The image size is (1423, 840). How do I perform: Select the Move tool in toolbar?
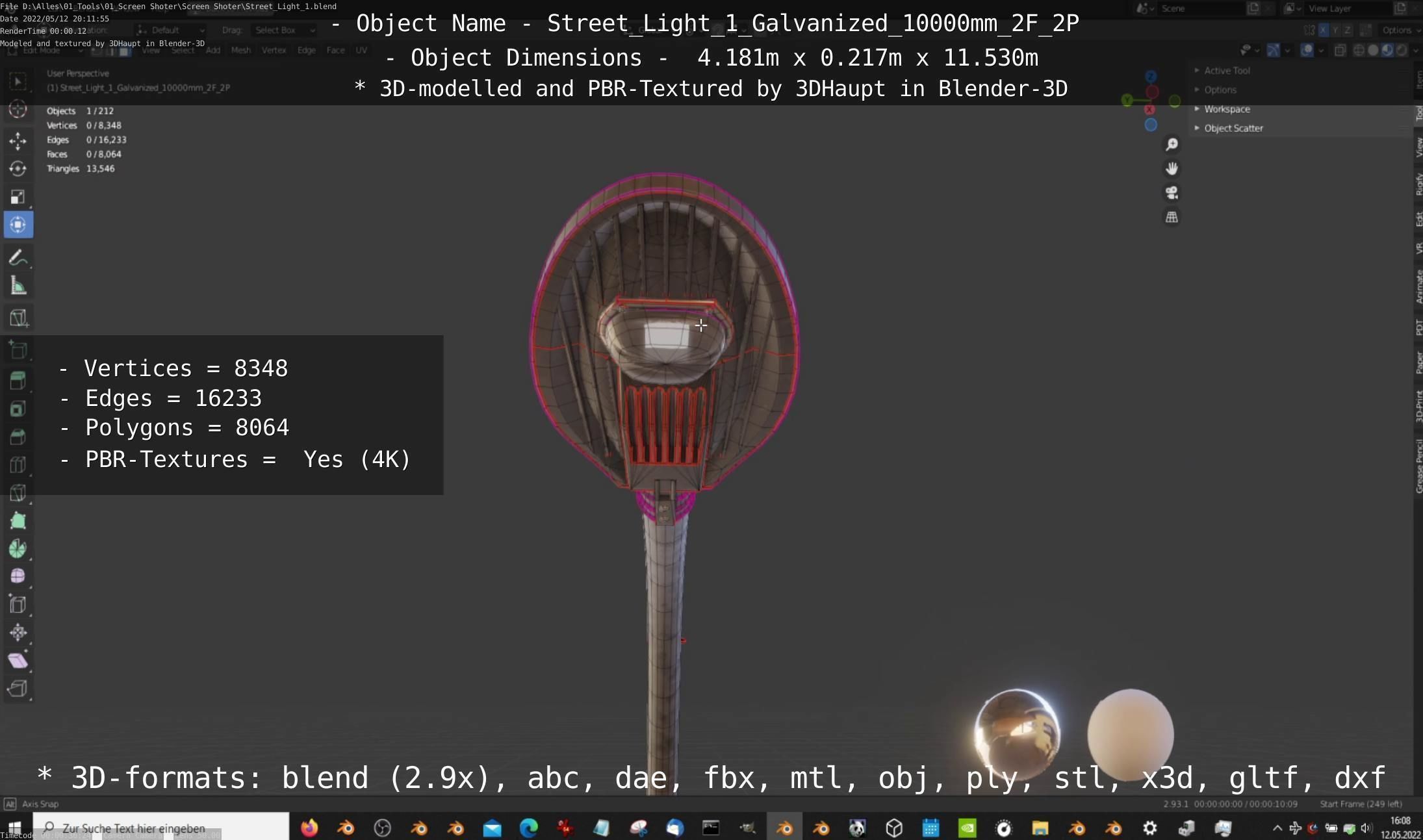coord(18,141)
